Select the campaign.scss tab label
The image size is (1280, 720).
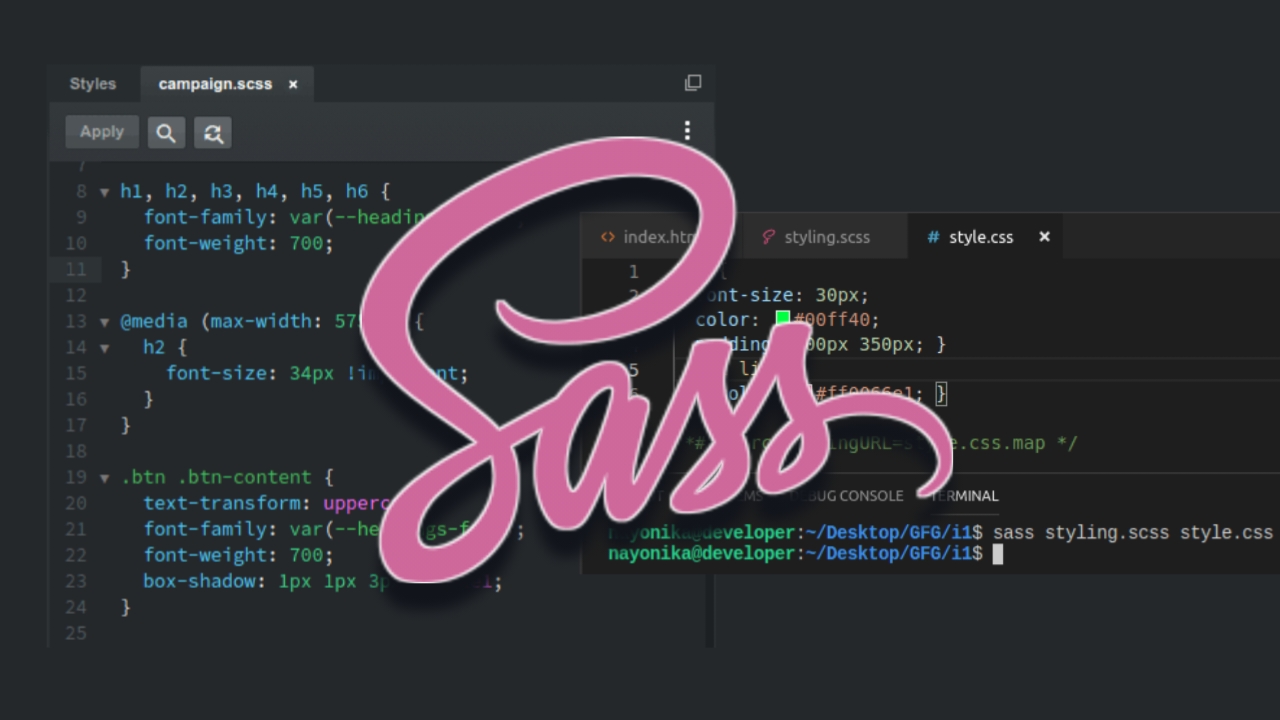point(215,84)
